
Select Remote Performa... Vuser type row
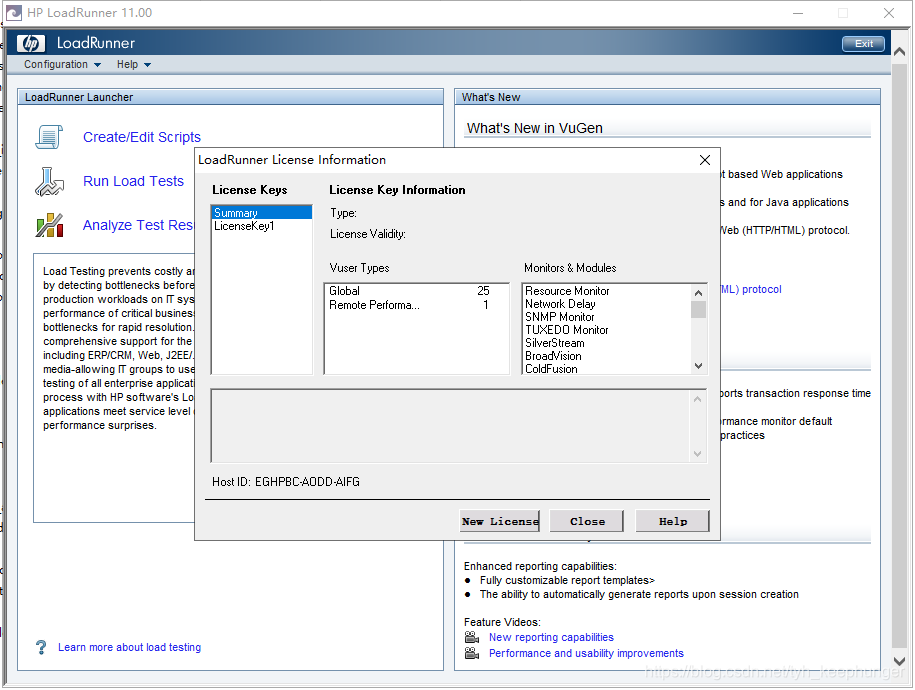tap(416, 305)
